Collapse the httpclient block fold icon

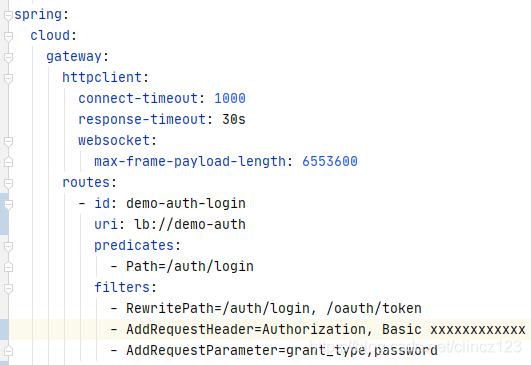[x=8, y=78]
